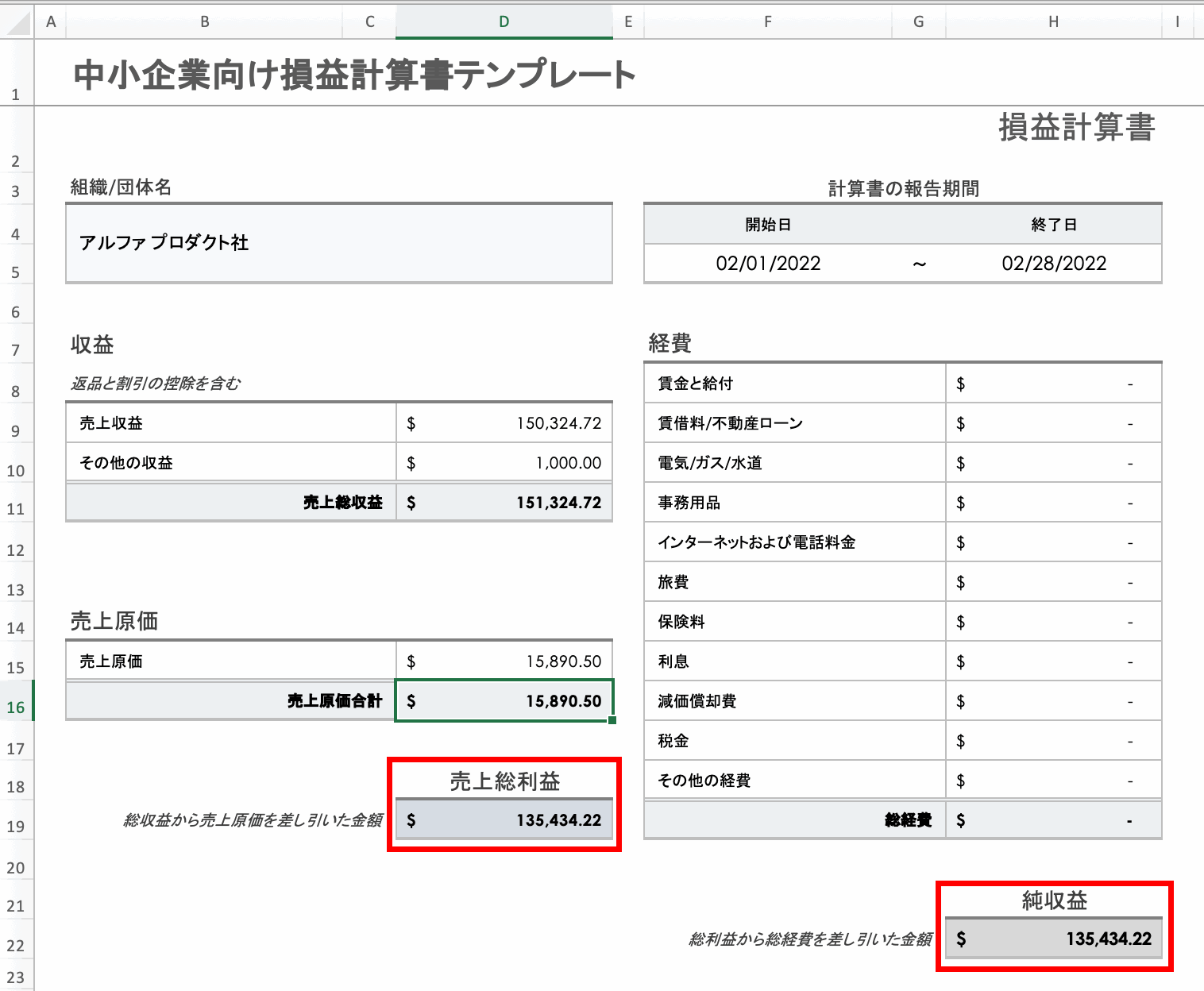
Task: Select the 賃金と給付 expense amount cell
Action: pyautogui.click(x=1054, y=383)
